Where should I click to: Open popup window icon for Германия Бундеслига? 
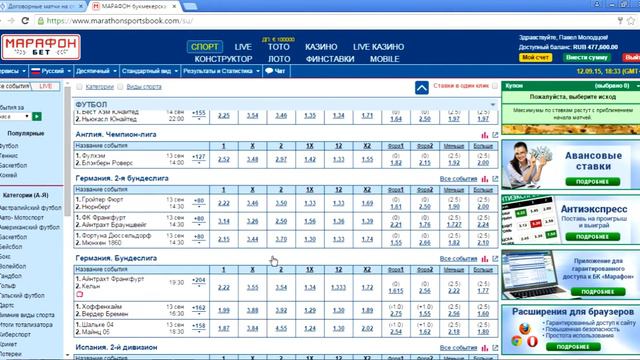coord(495,259)
